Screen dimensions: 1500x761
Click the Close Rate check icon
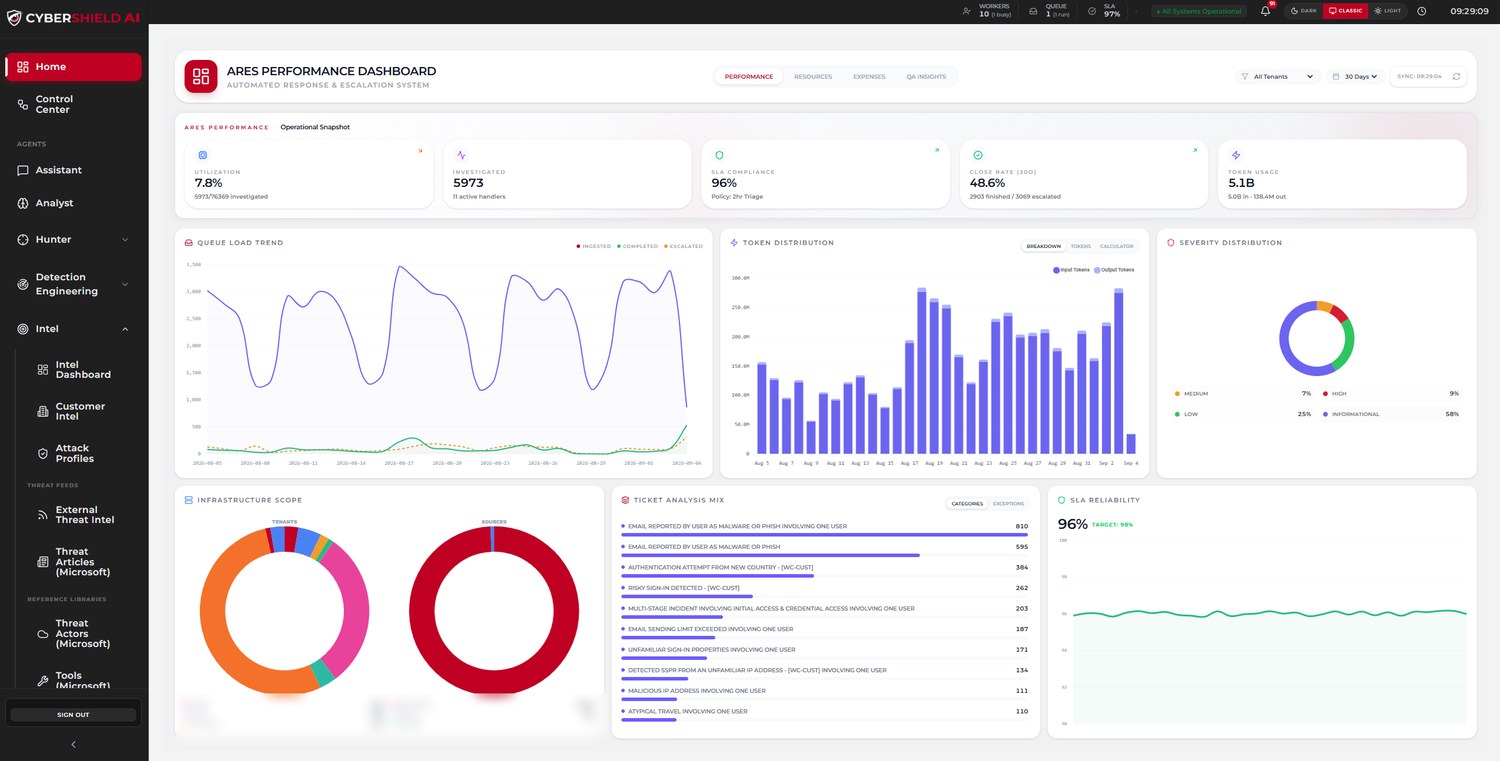coord(978,156)
